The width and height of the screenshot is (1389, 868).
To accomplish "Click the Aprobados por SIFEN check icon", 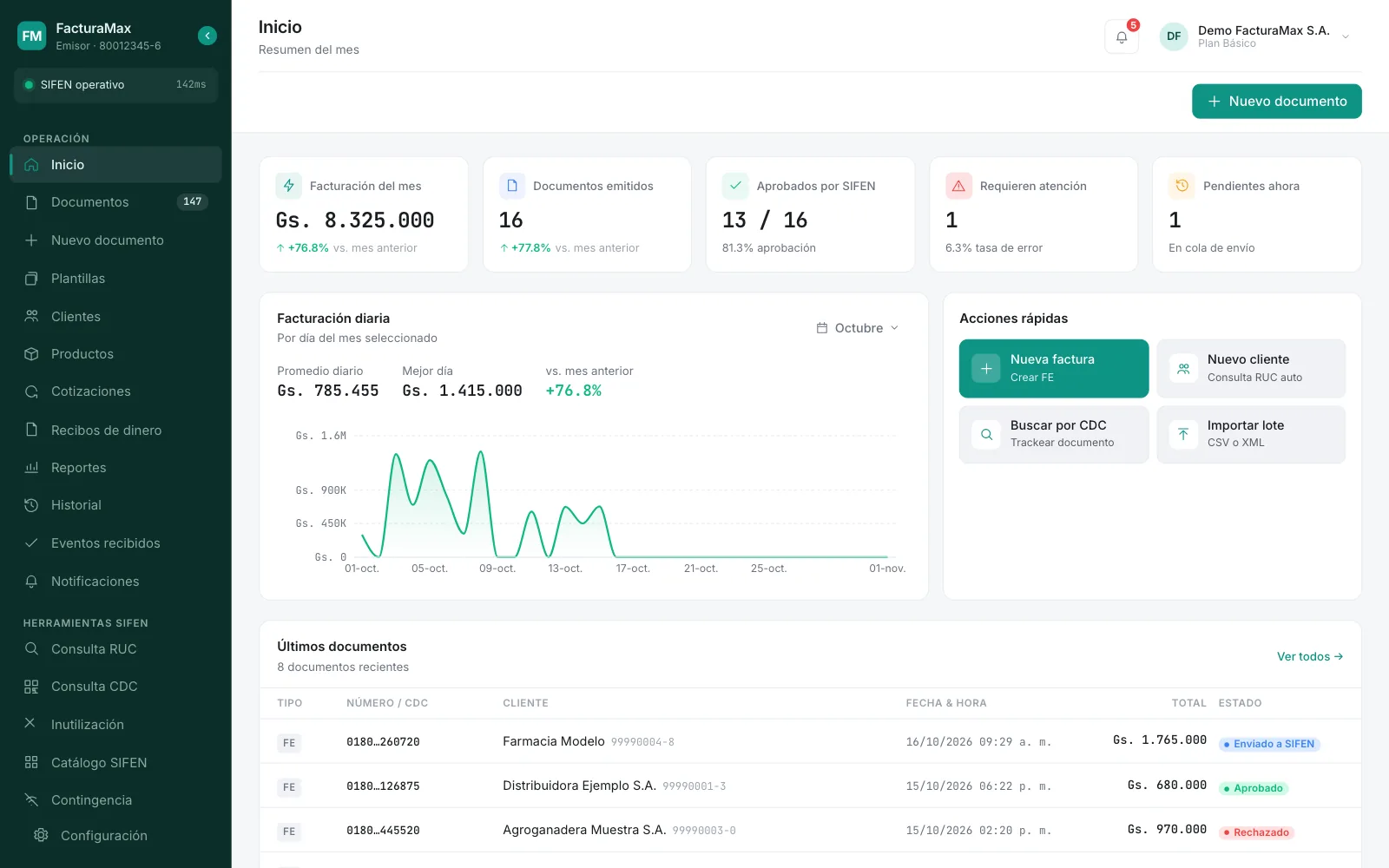I will (x=735, y=186).
